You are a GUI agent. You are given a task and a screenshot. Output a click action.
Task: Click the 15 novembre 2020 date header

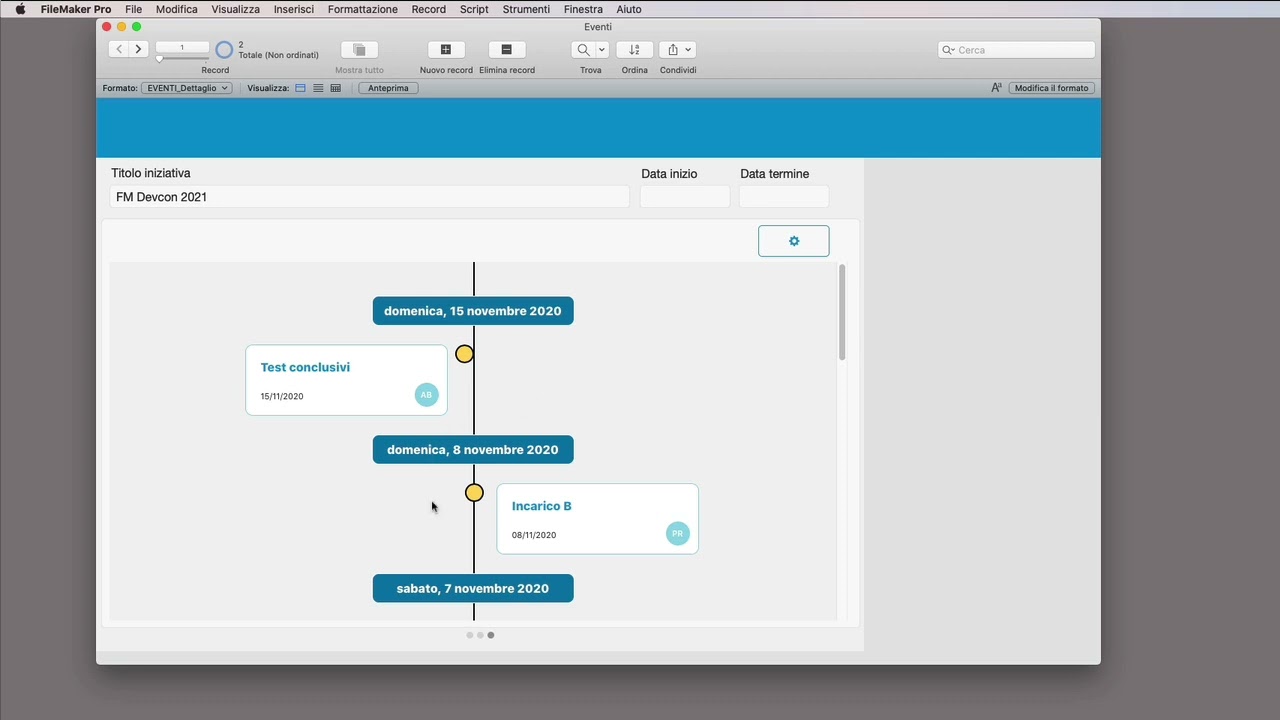coord(473,311)
